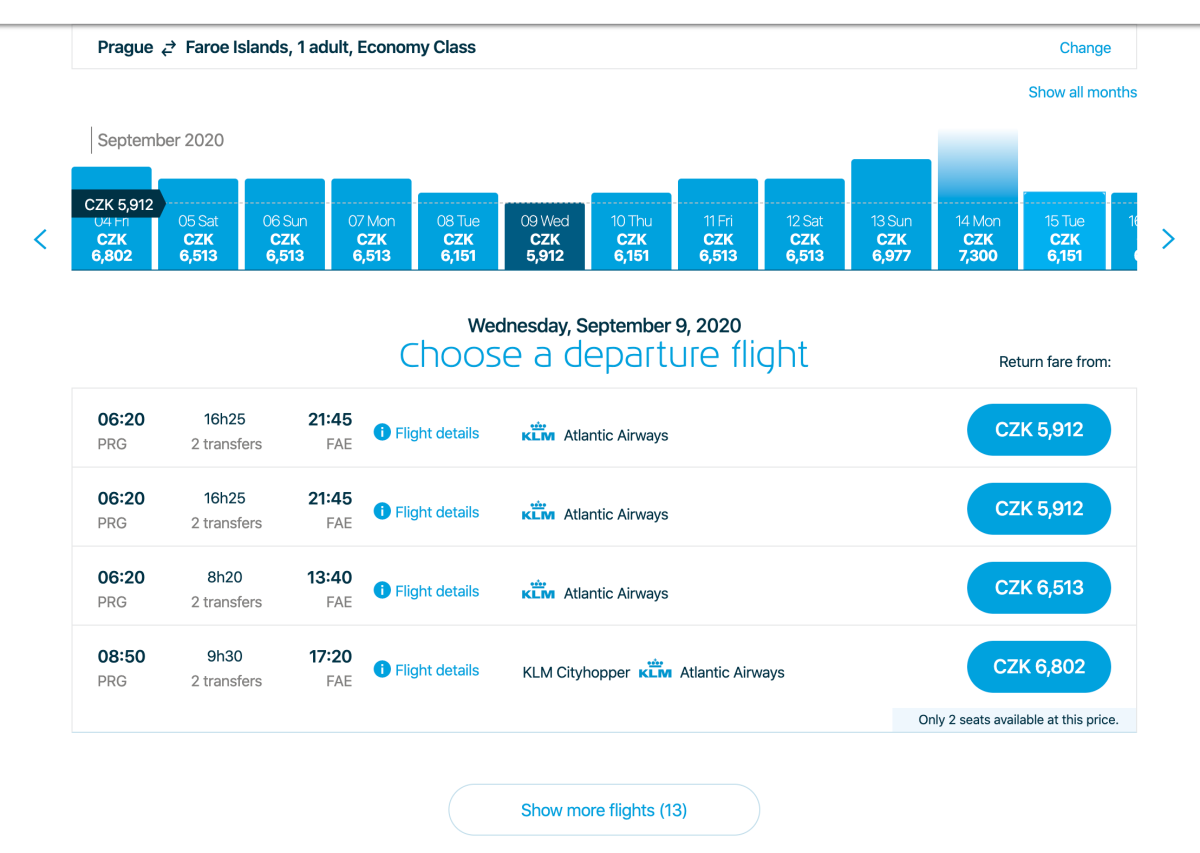The height and width of the screenshot is (853, 1200).
Task: Open Show all months view
Action: click(1082, 92)
